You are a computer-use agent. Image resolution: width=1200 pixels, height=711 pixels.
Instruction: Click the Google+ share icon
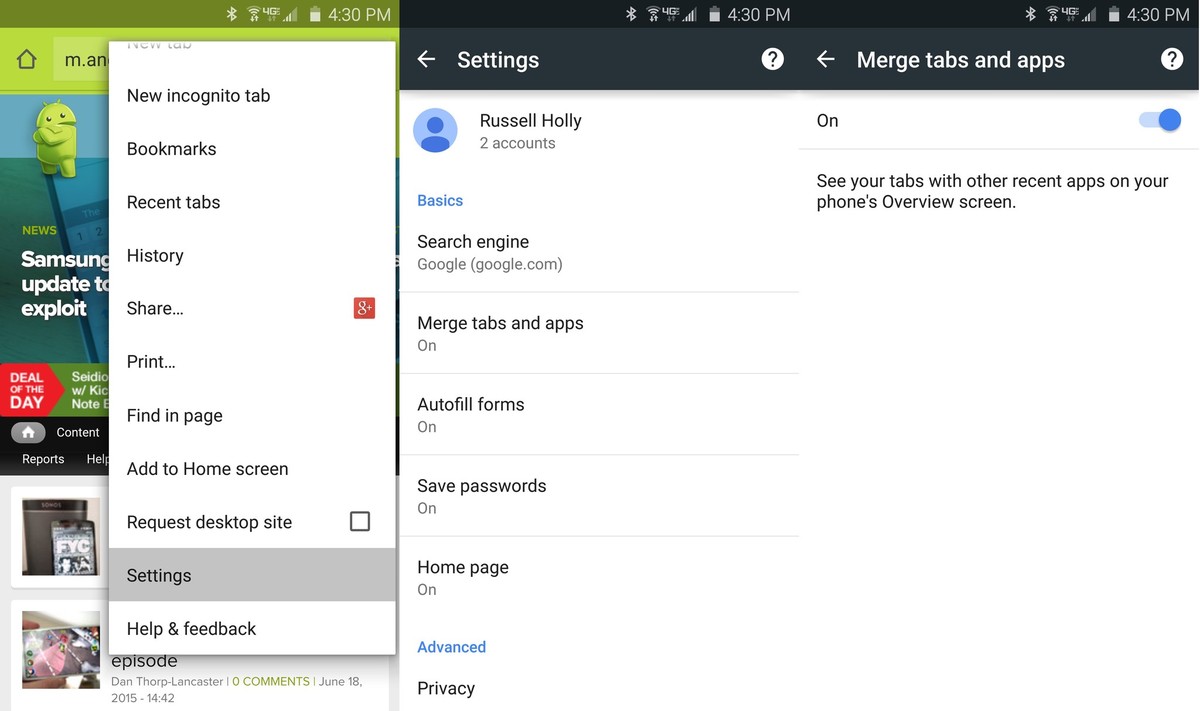(364, 308)
